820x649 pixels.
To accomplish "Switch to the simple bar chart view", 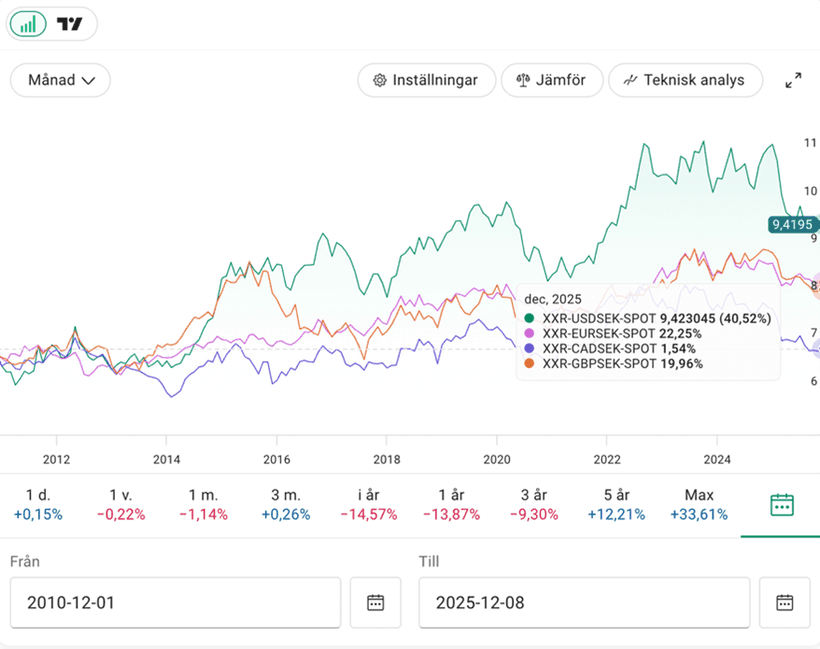I will (x=29, y=24).
